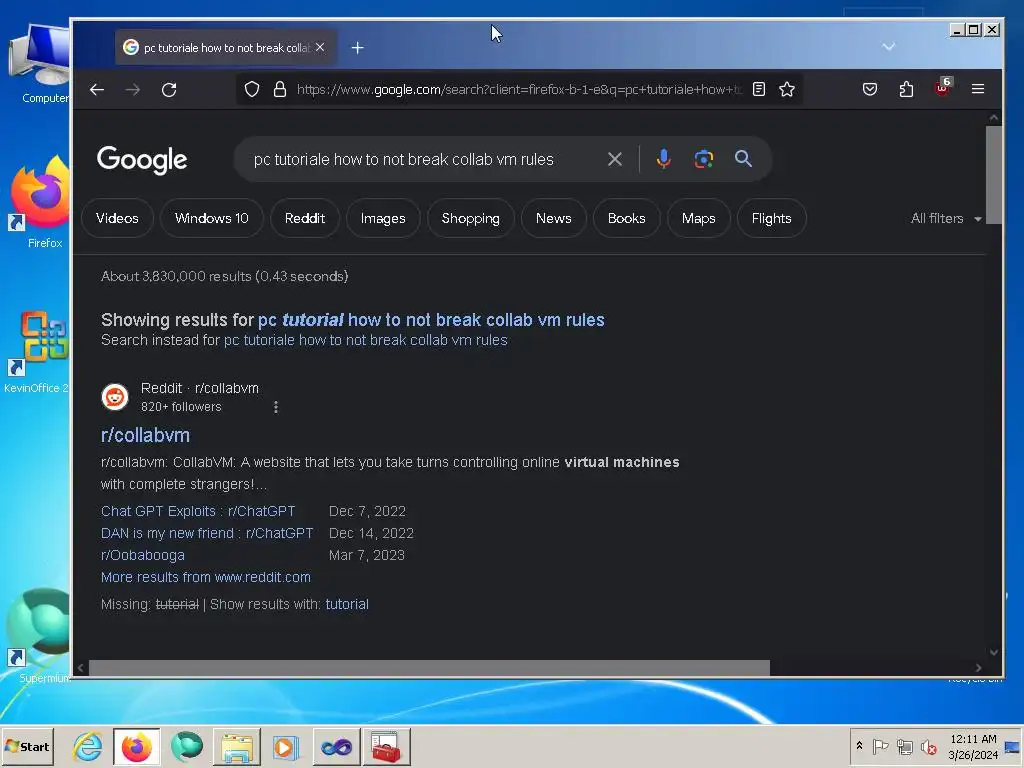Select the Reddit filter chip

point(305,218)
